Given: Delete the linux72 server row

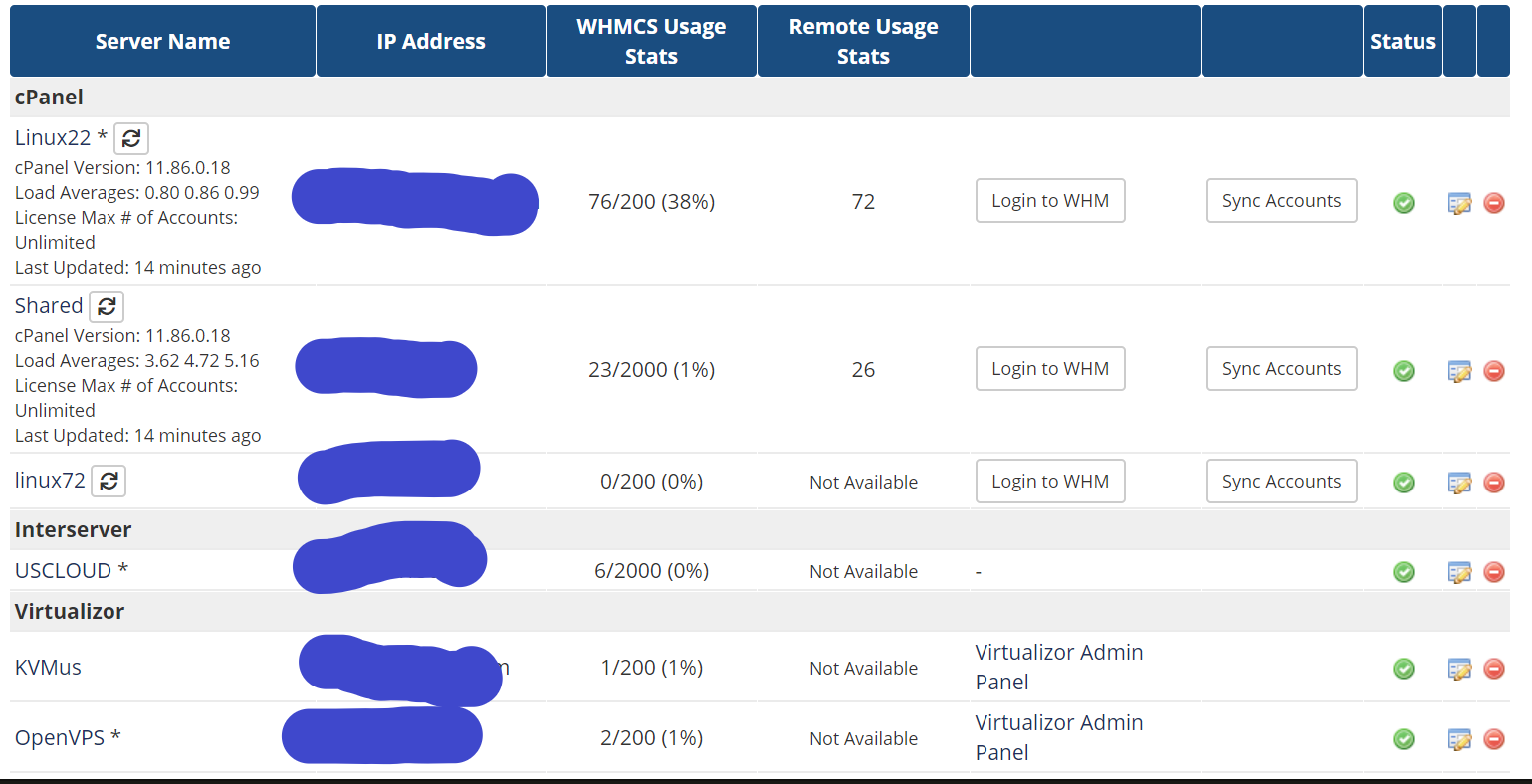Looking at the screenshot, I should [x=1494, y=482].
